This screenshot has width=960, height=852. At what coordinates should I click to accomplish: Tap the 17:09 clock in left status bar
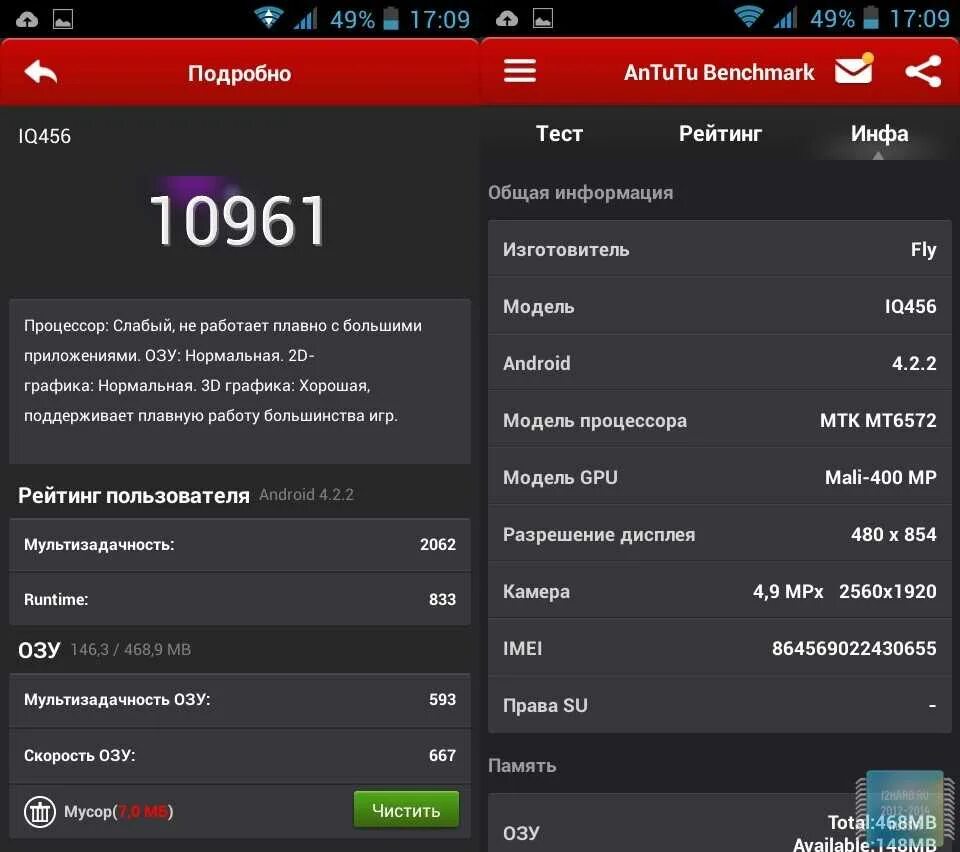(x=440, y=20)
